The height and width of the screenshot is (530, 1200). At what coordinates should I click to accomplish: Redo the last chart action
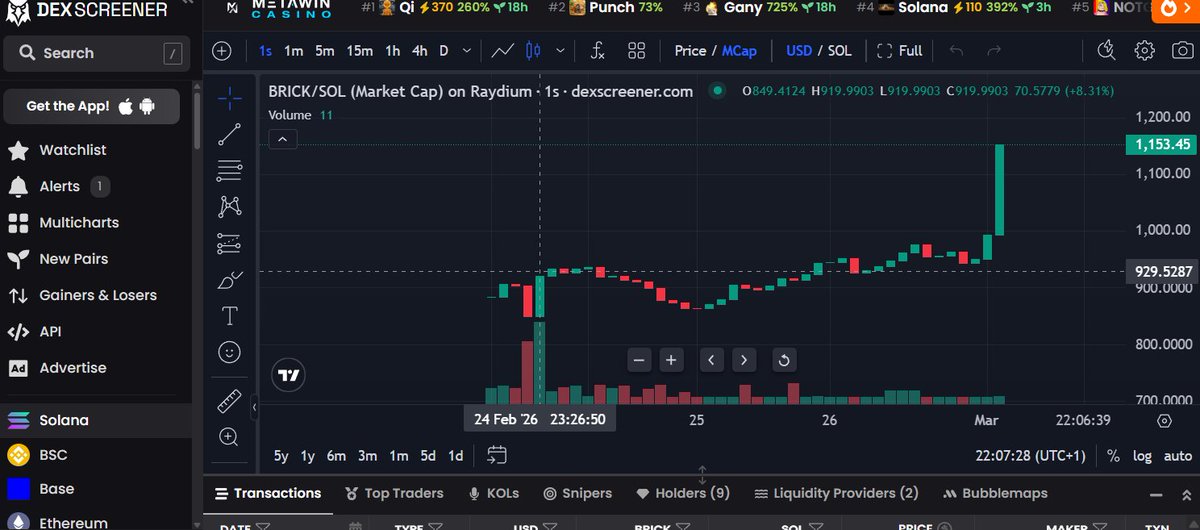click(994, 50)
